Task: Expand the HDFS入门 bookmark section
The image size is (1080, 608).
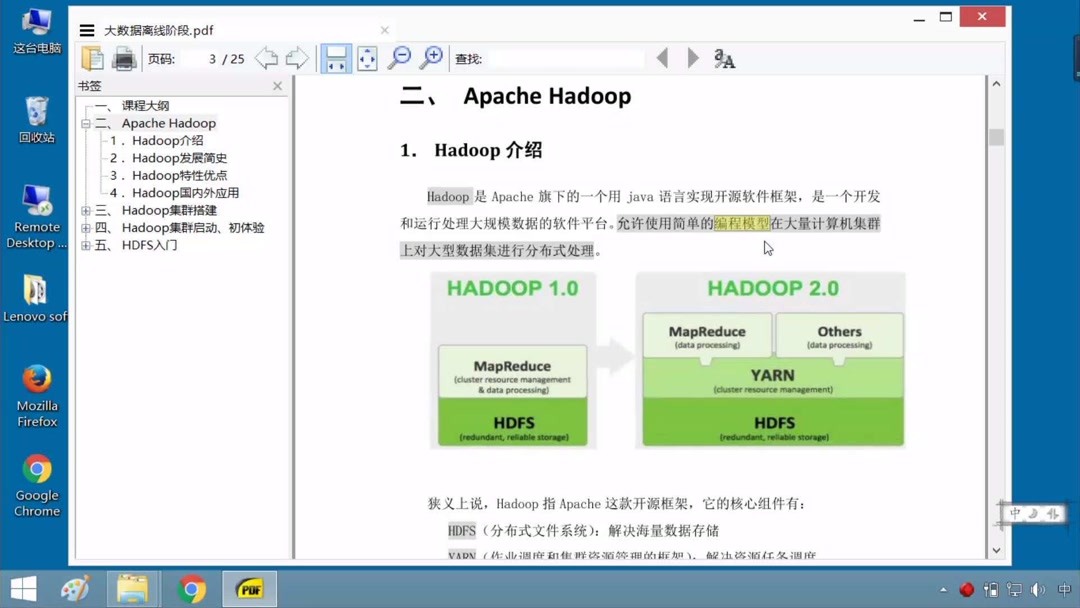Action: (x=85, y=244)
